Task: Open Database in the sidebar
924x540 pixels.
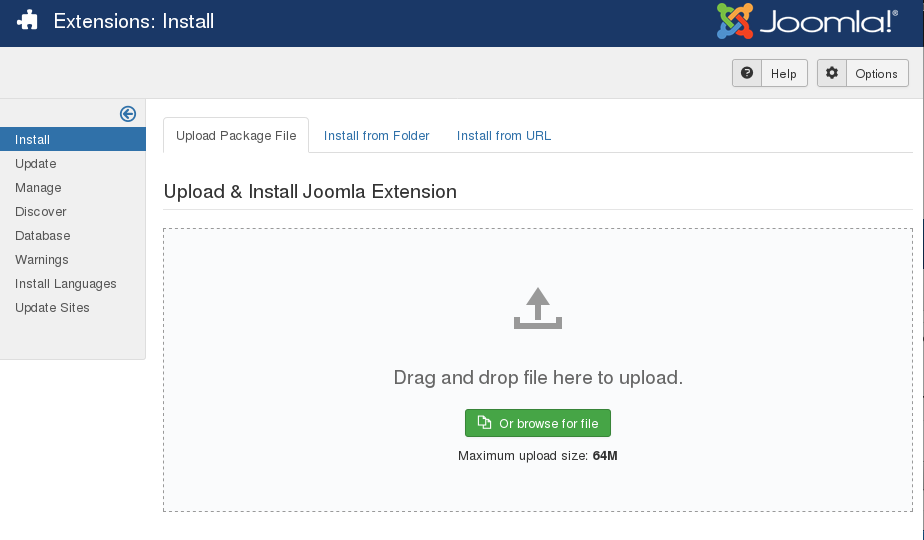Action: [x=43, y=236]
